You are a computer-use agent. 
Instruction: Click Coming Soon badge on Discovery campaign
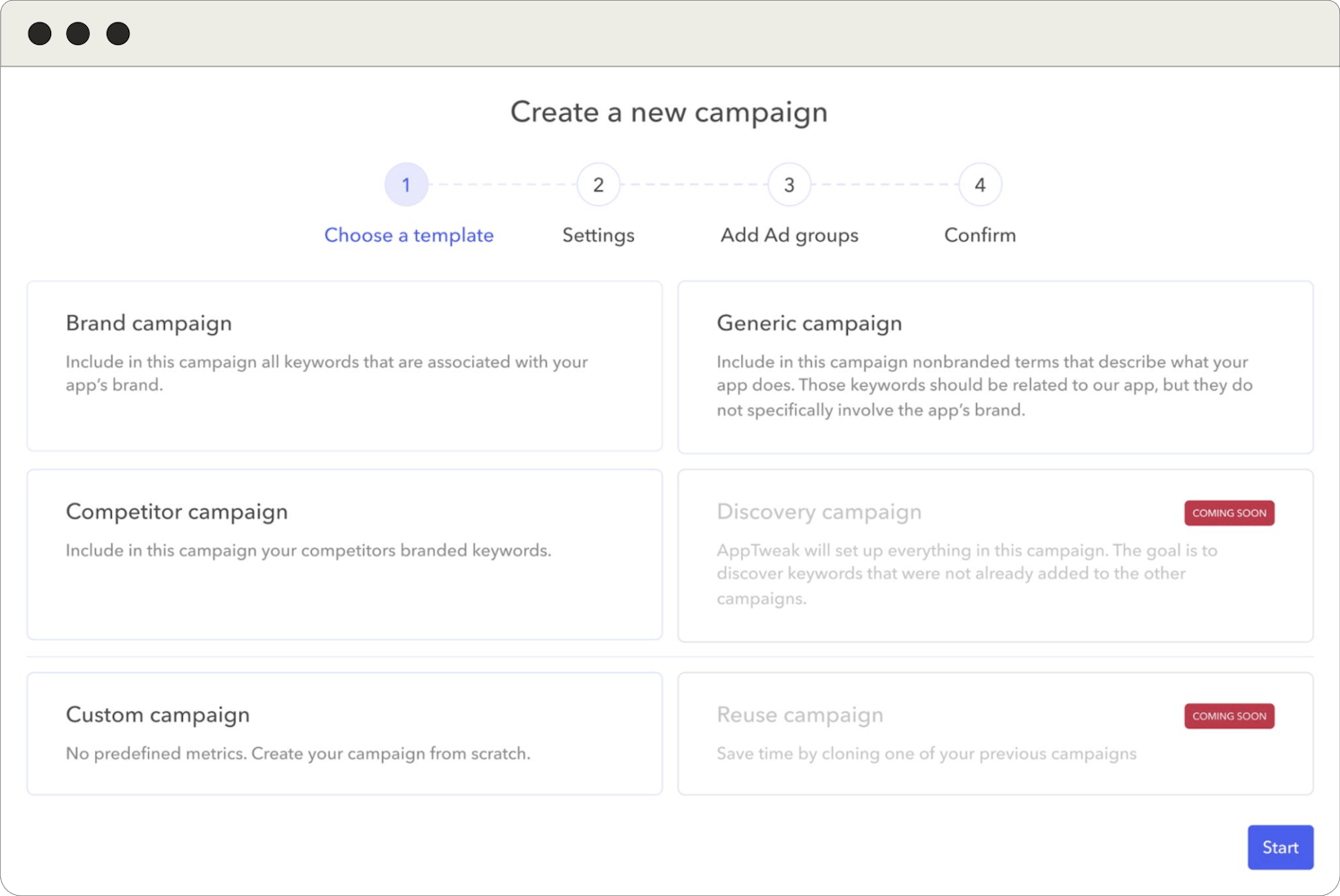point(1229,513)
